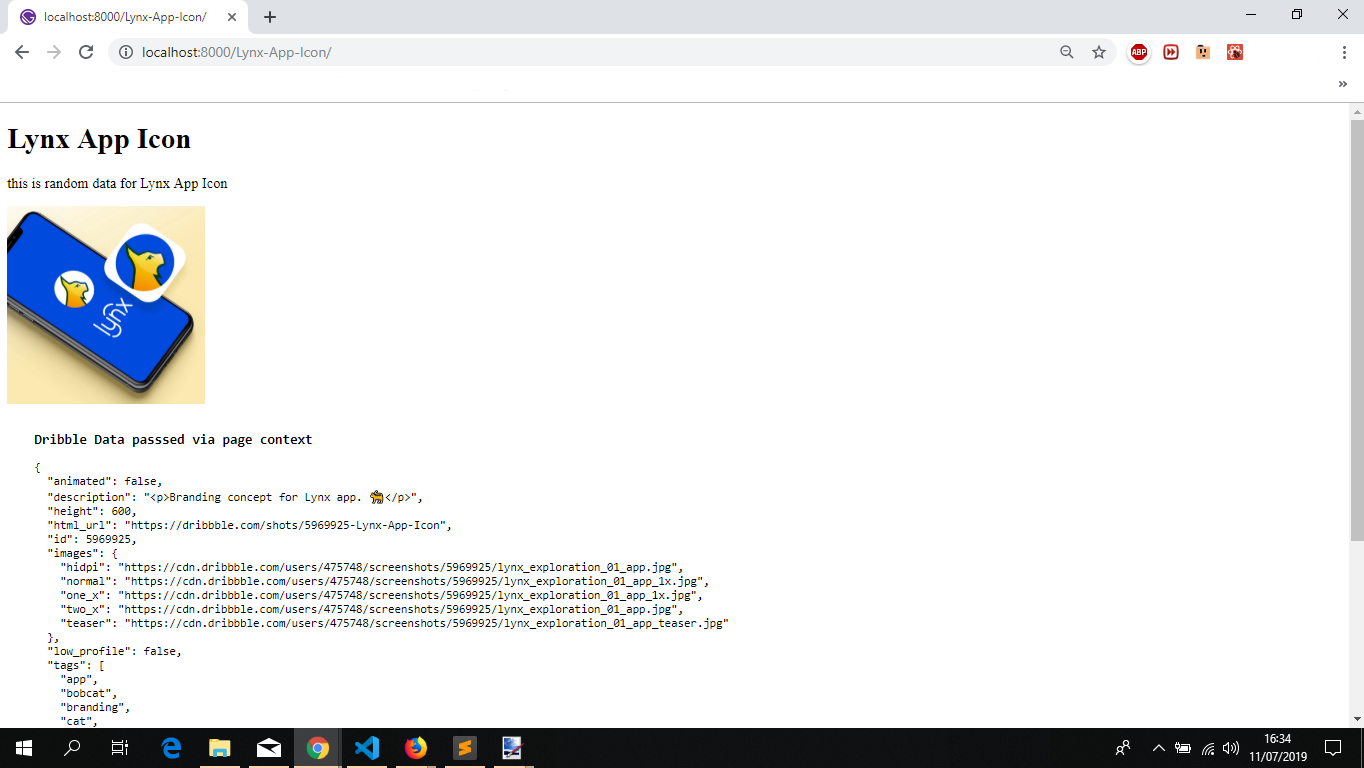This screenshot has height=768, width=1364.
Task: Click the teaser image URL line
Action: point(394,623)
